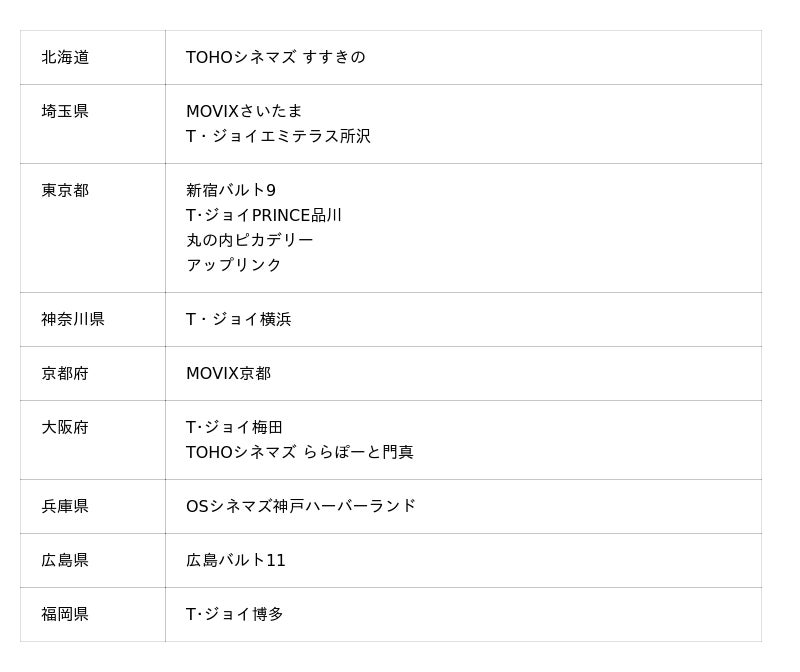Click TOHOシネマズ ららぽーと門真 text

299,452
